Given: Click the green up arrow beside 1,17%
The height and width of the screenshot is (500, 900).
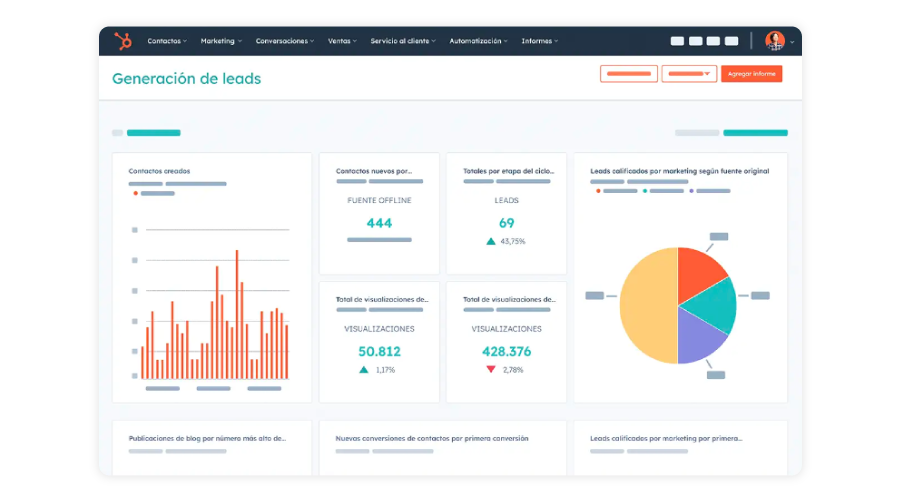Looking at the screenshot, I should 364,370.
